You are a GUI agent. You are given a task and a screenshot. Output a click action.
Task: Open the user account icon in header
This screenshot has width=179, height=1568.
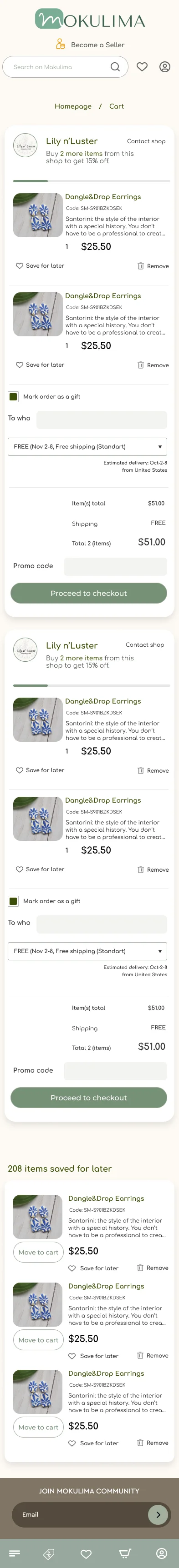click(x=165, y=67)
